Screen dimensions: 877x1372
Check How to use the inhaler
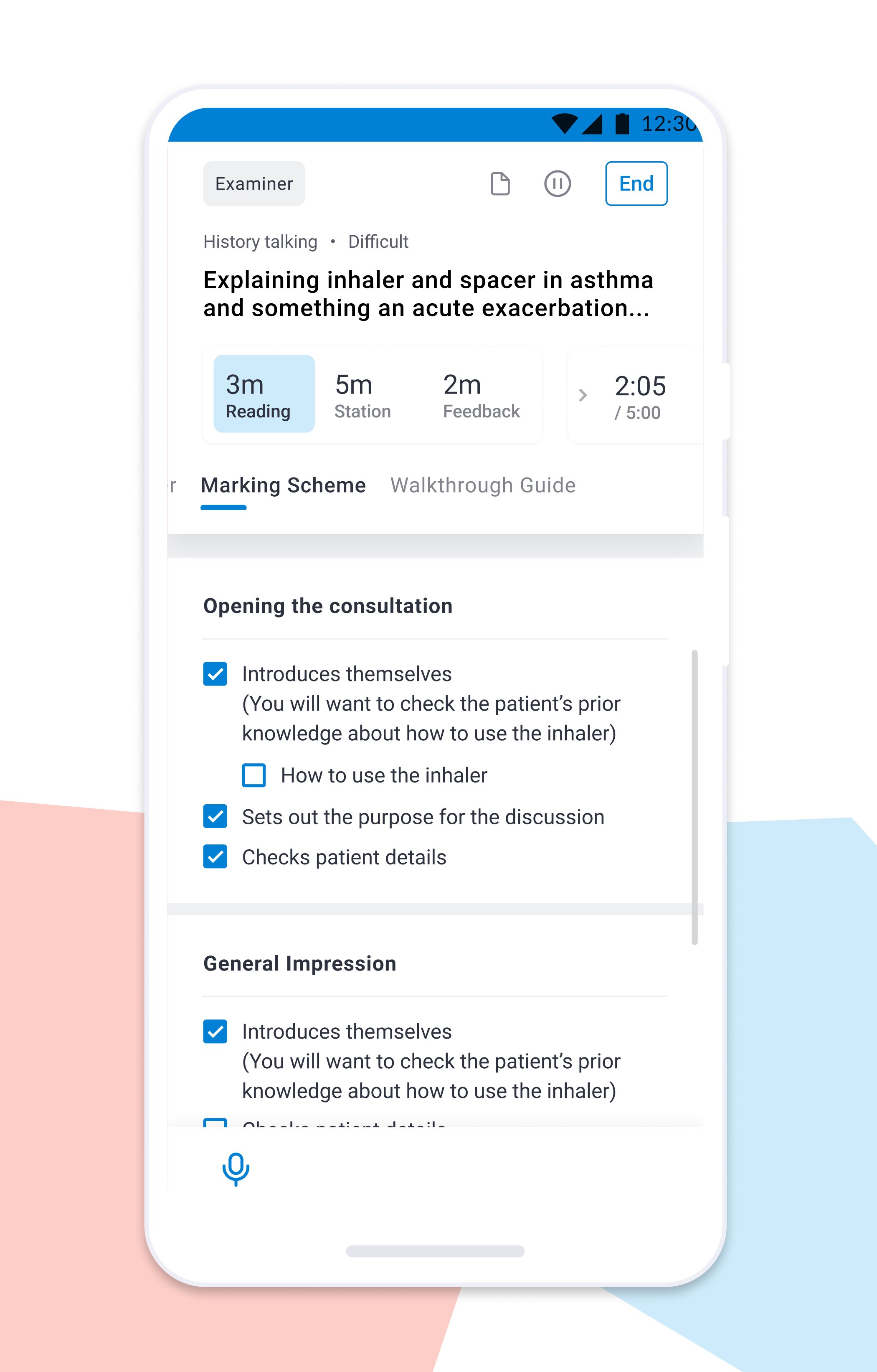(x=254, y=775)
